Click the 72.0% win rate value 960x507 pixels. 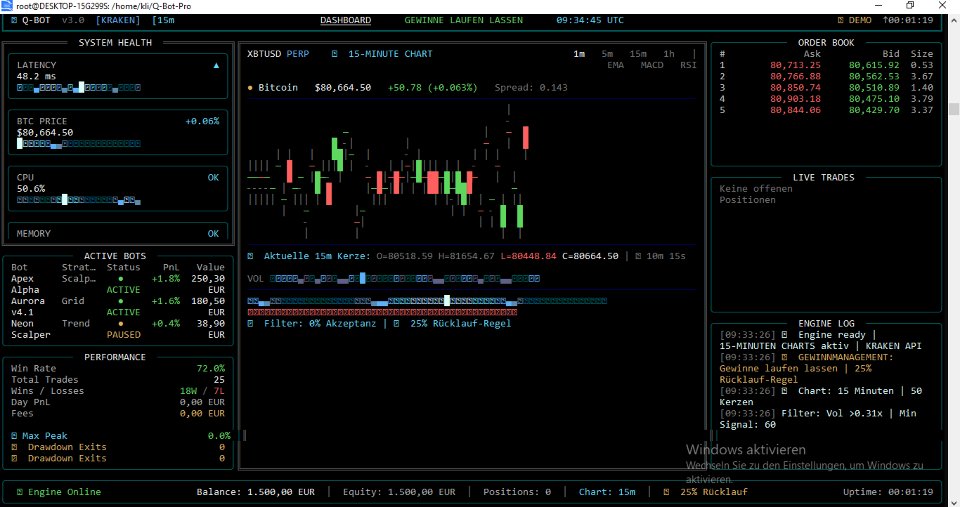click(x=211, y=369)
